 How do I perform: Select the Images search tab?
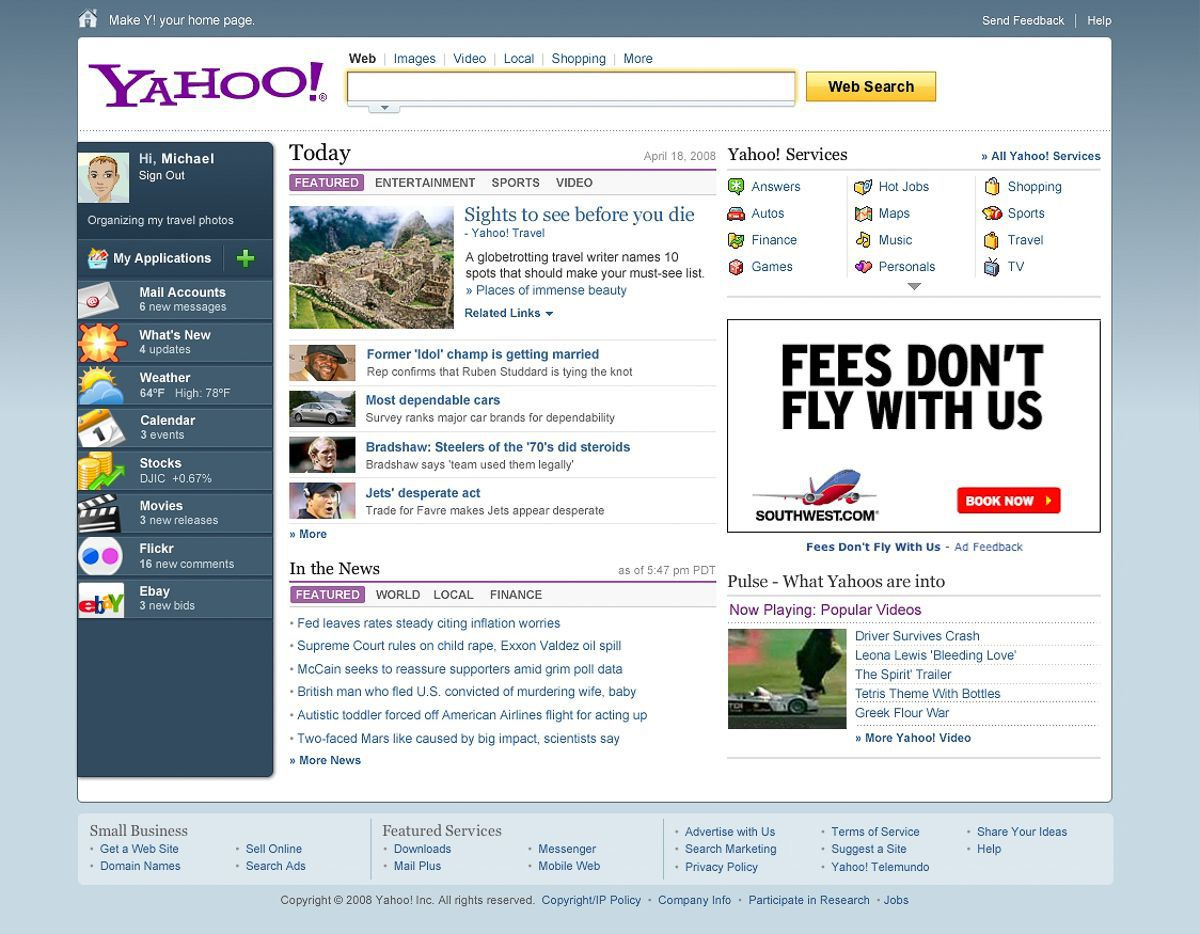tap(414, 59)
